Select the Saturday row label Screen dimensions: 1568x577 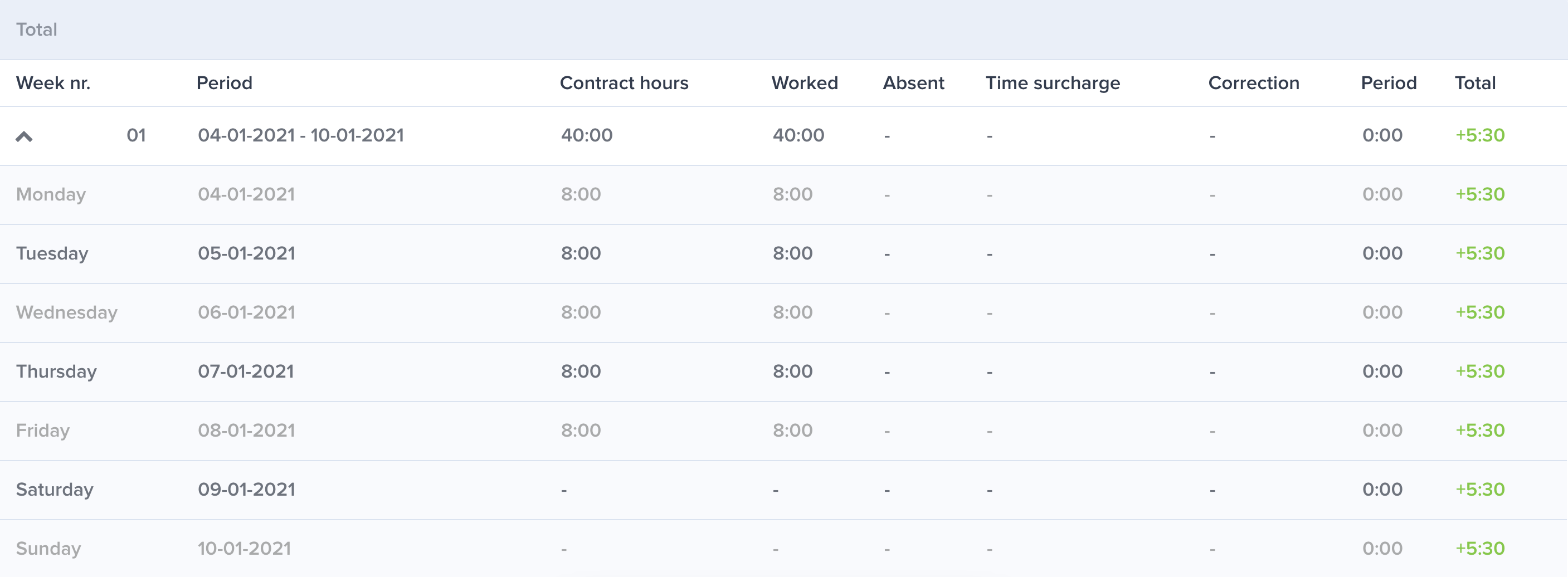coord(54,490)
